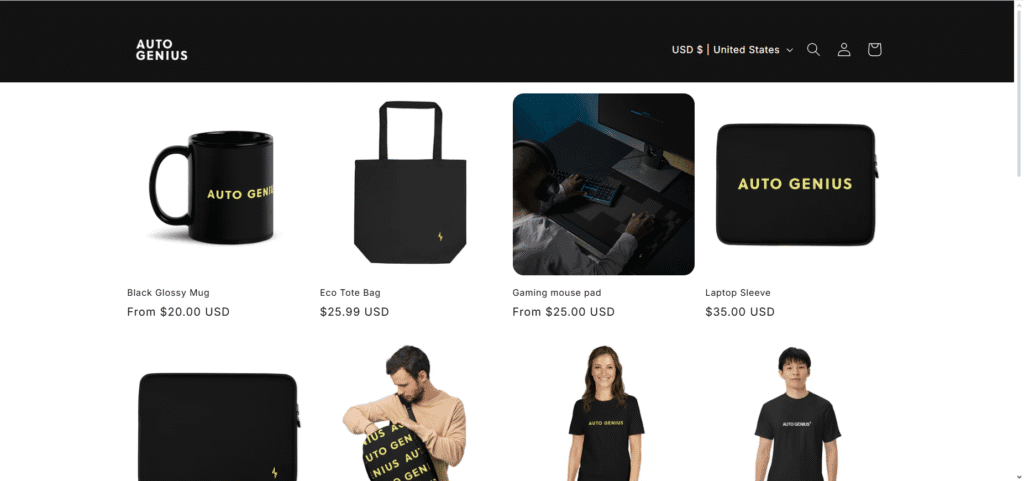This screenshot has height=481, width=1024.
Task: Open the Black Glossy Mug product link
Action: pos(168,292)
